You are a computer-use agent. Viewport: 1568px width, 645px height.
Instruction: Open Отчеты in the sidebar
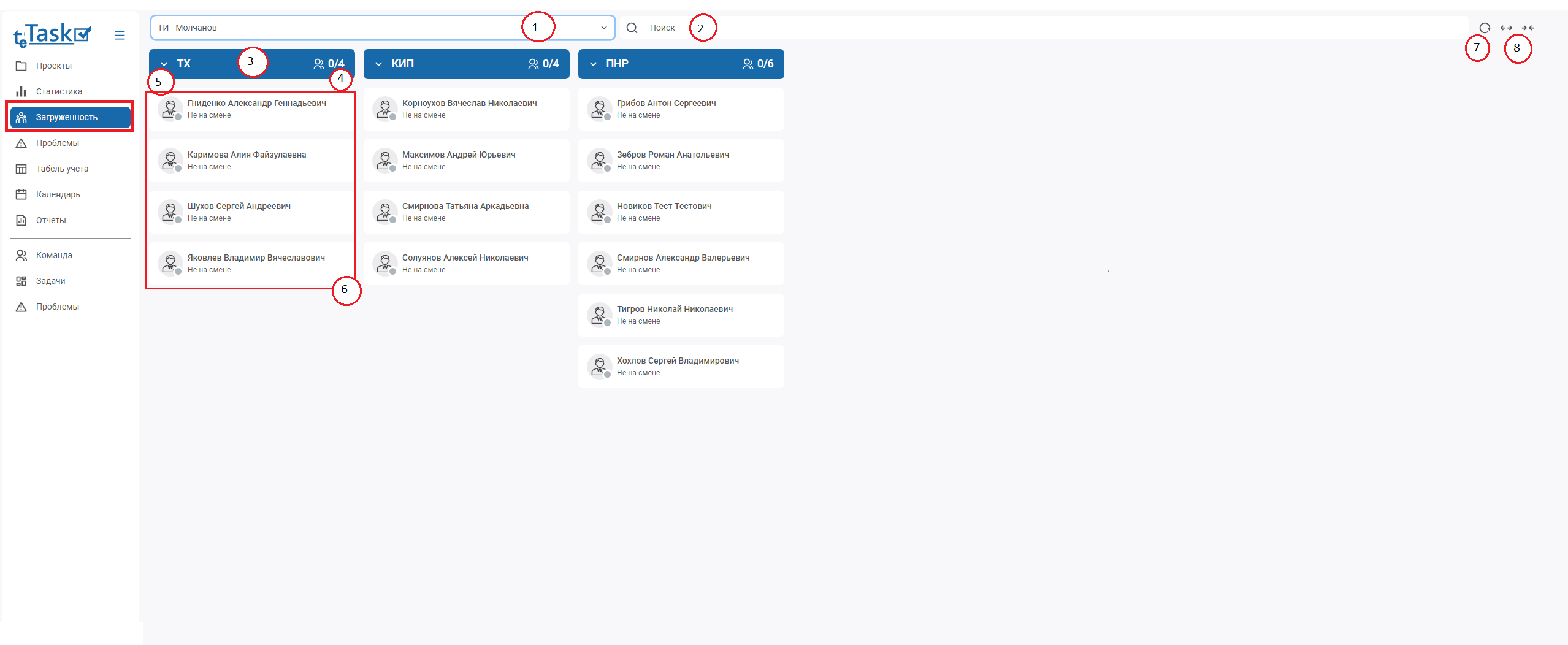[x=51, y=220]
